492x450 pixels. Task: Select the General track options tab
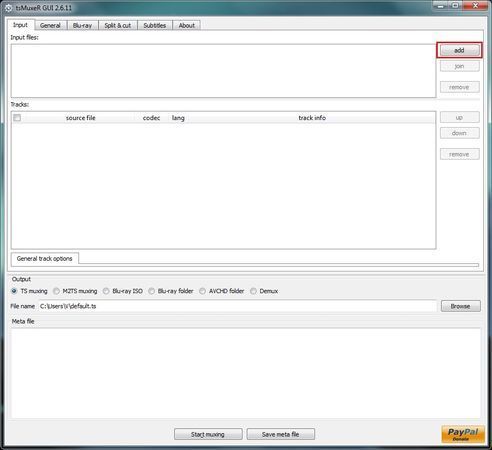[x=45, y=258]
